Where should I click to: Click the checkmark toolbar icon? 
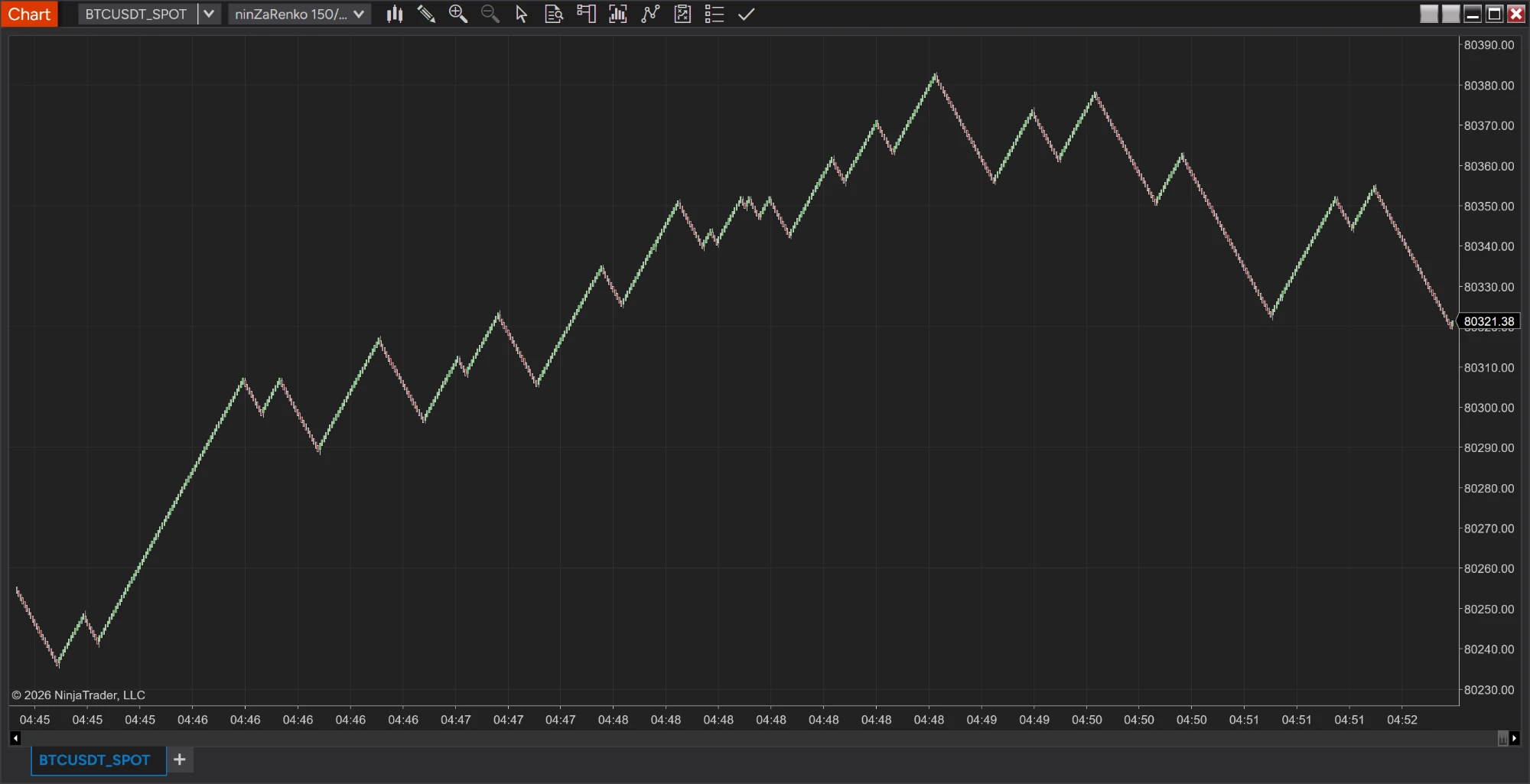point(747,14)
